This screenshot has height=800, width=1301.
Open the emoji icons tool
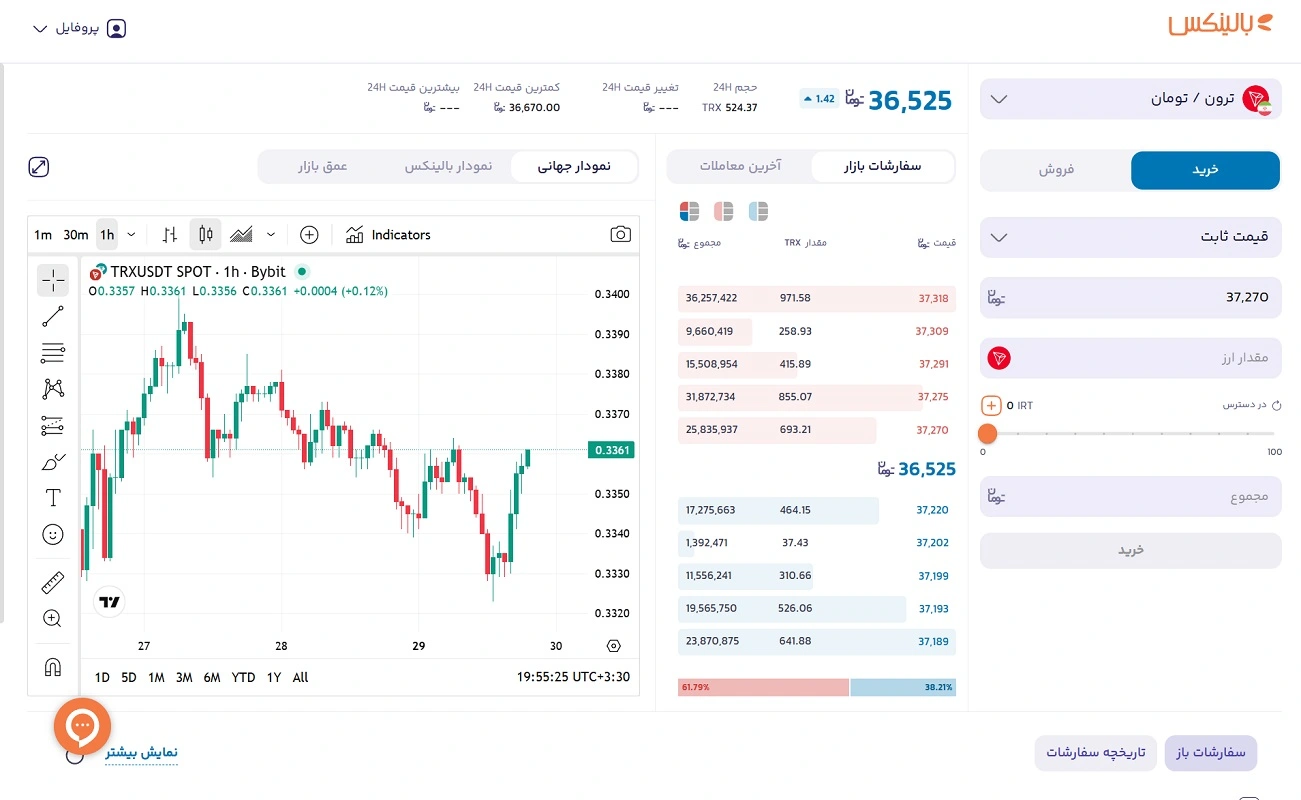click(x=53, y=534)
